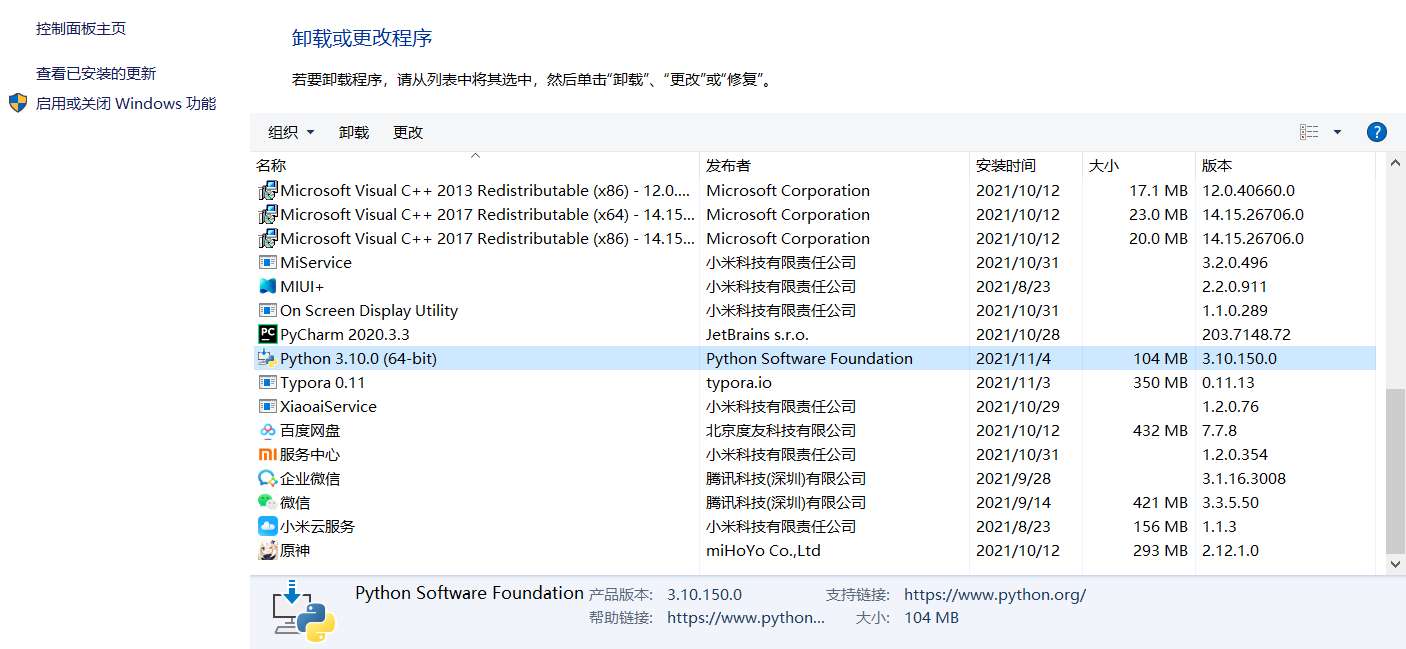Open help with the blue question mark icon
The image size is (1406, 649).
[1376, 132]
